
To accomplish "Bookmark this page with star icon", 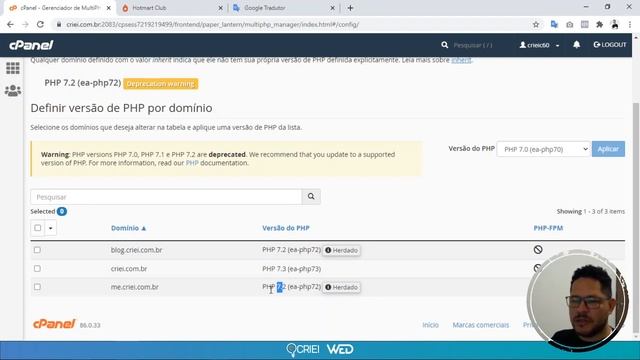I will pos(536,24).
